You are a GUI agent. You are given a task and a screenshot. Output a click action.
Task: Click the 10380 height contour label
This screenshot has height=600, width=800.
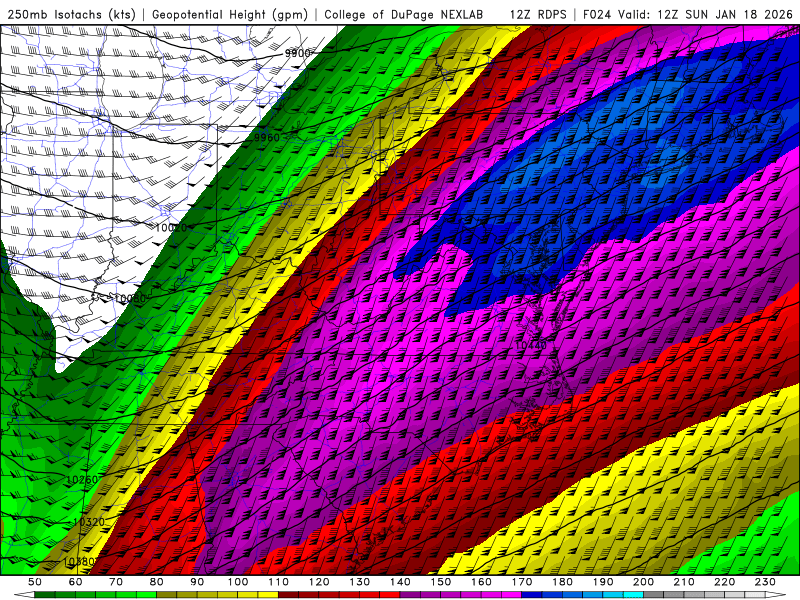pyautogui.click(x=79, y=562)
